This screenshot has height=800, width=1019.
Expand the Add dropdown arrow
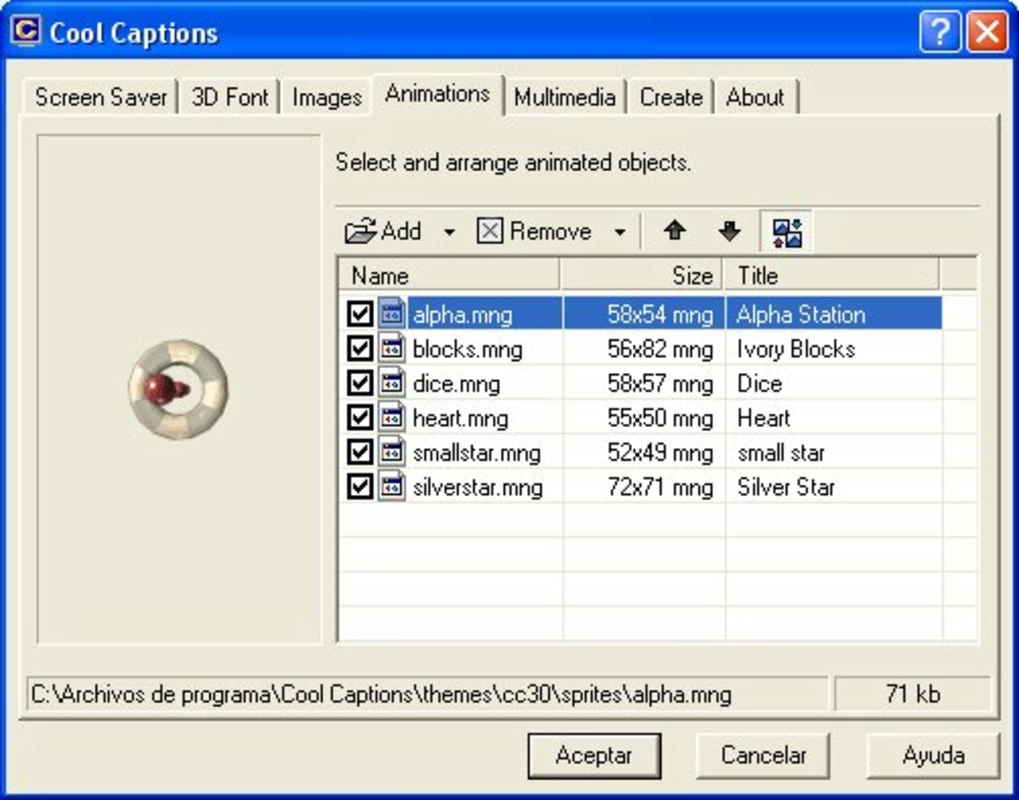click(449, 232)
